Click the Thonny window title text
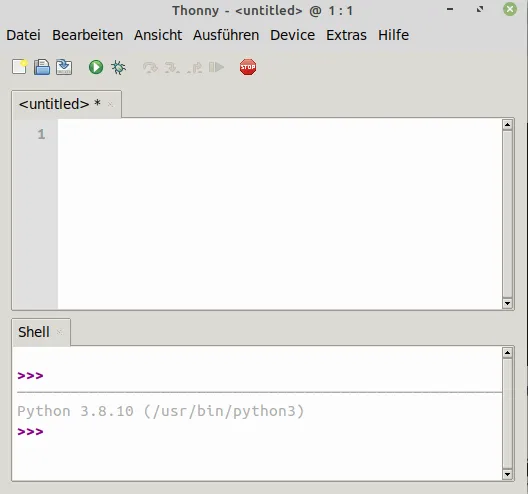The image size is (528, 494). [x=263, y=11]
